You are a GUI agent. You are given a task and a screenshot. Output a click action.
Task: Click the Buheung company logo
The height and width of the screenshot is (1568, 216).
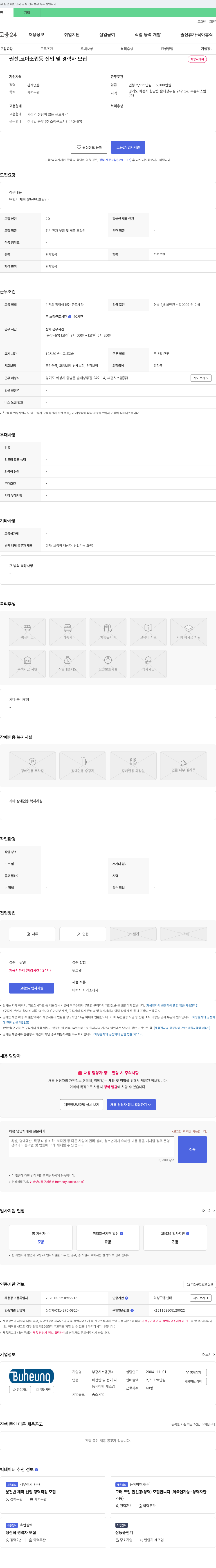32,1377
